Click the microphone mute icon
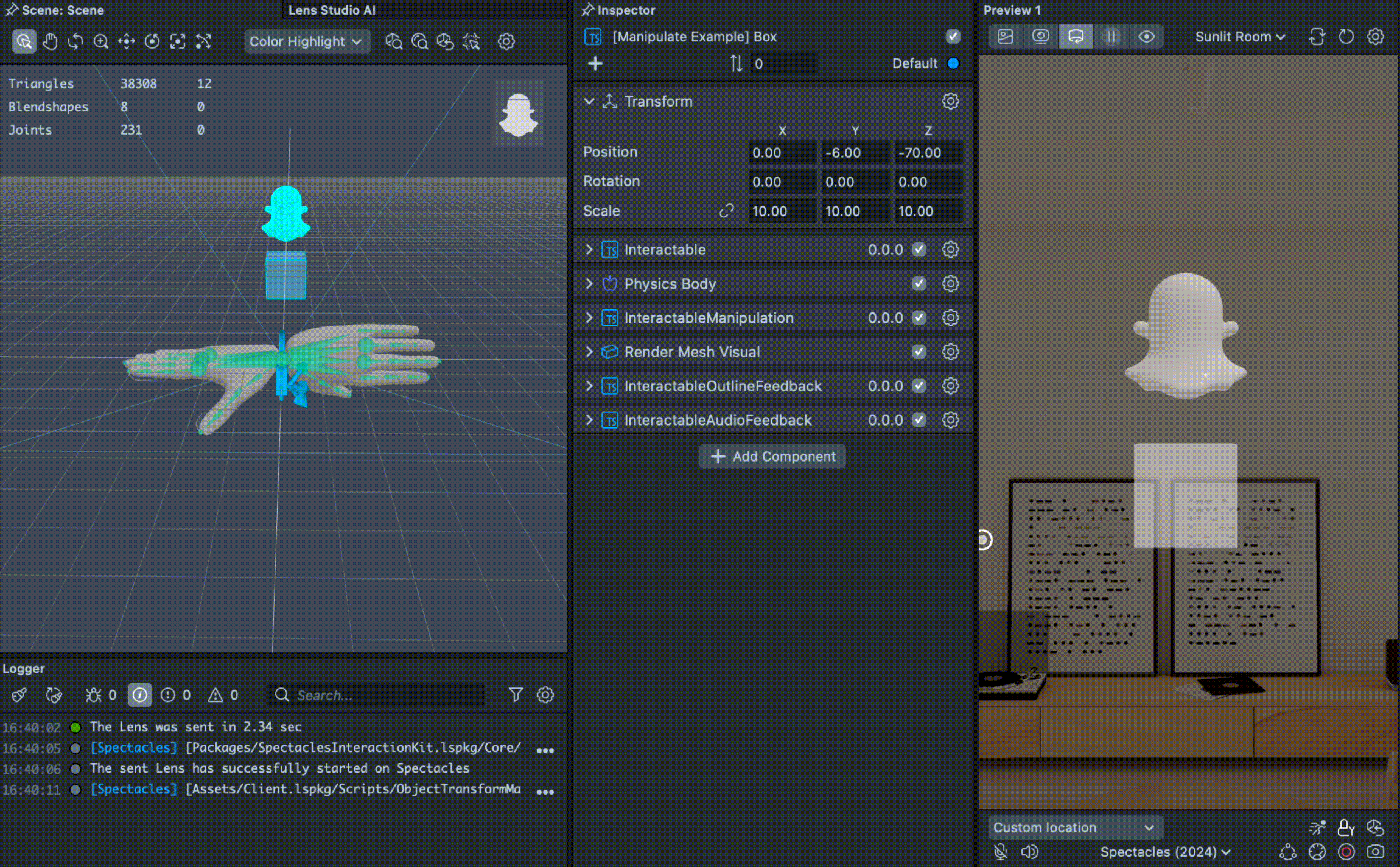This screenshot has width=1400, height=867. (x=1000, y=851)
